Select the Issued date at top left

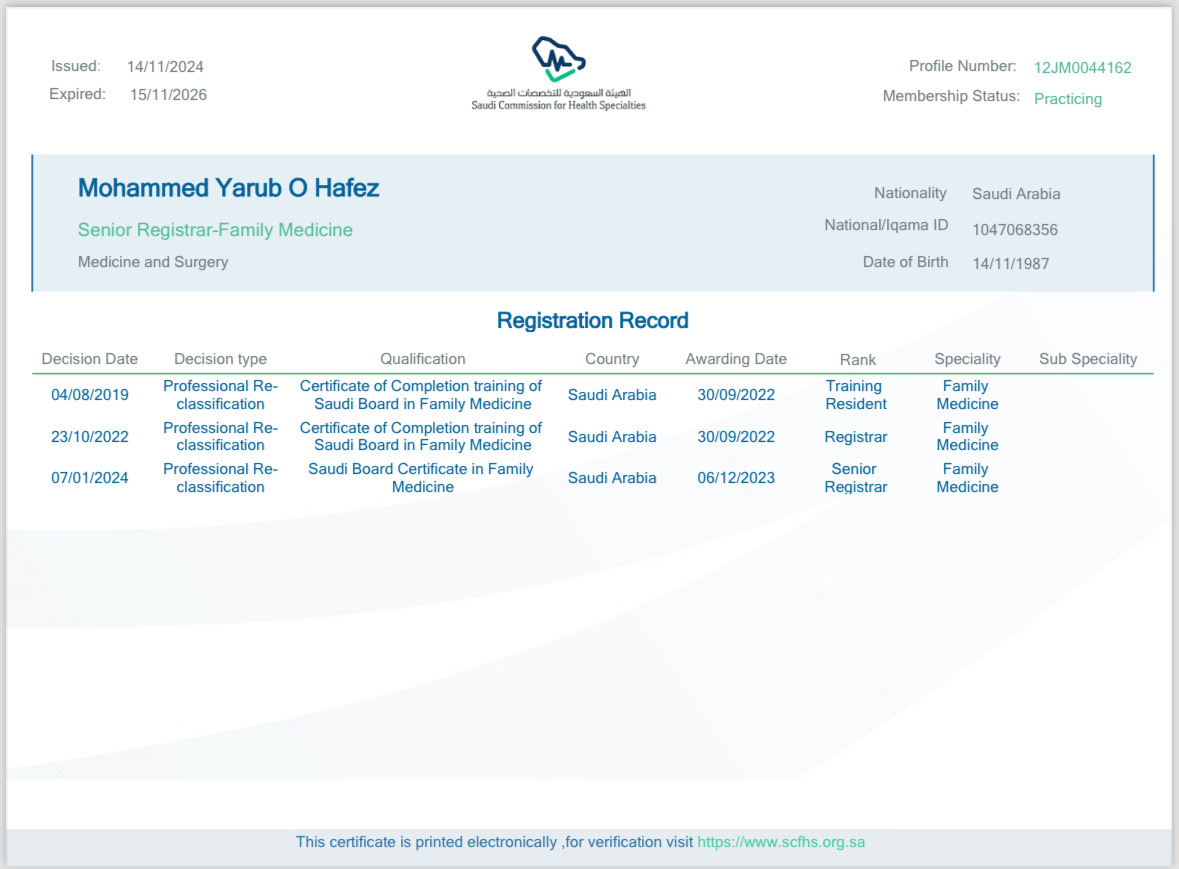tap(165, 67)
